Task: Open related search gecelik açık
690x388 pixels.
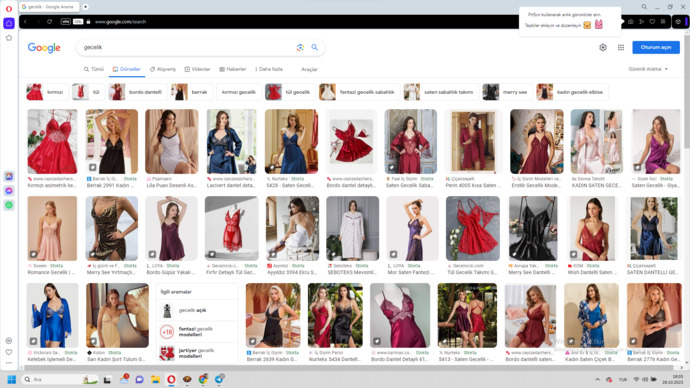Action: 197,311
